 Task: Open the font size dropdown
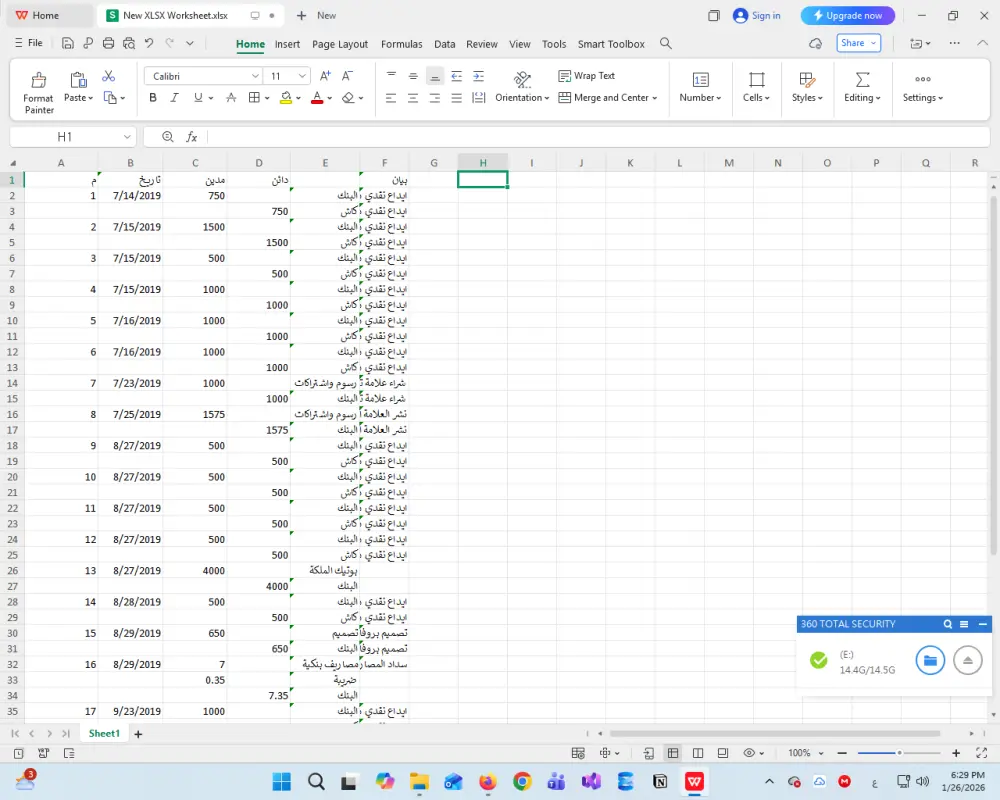(302, 75)
